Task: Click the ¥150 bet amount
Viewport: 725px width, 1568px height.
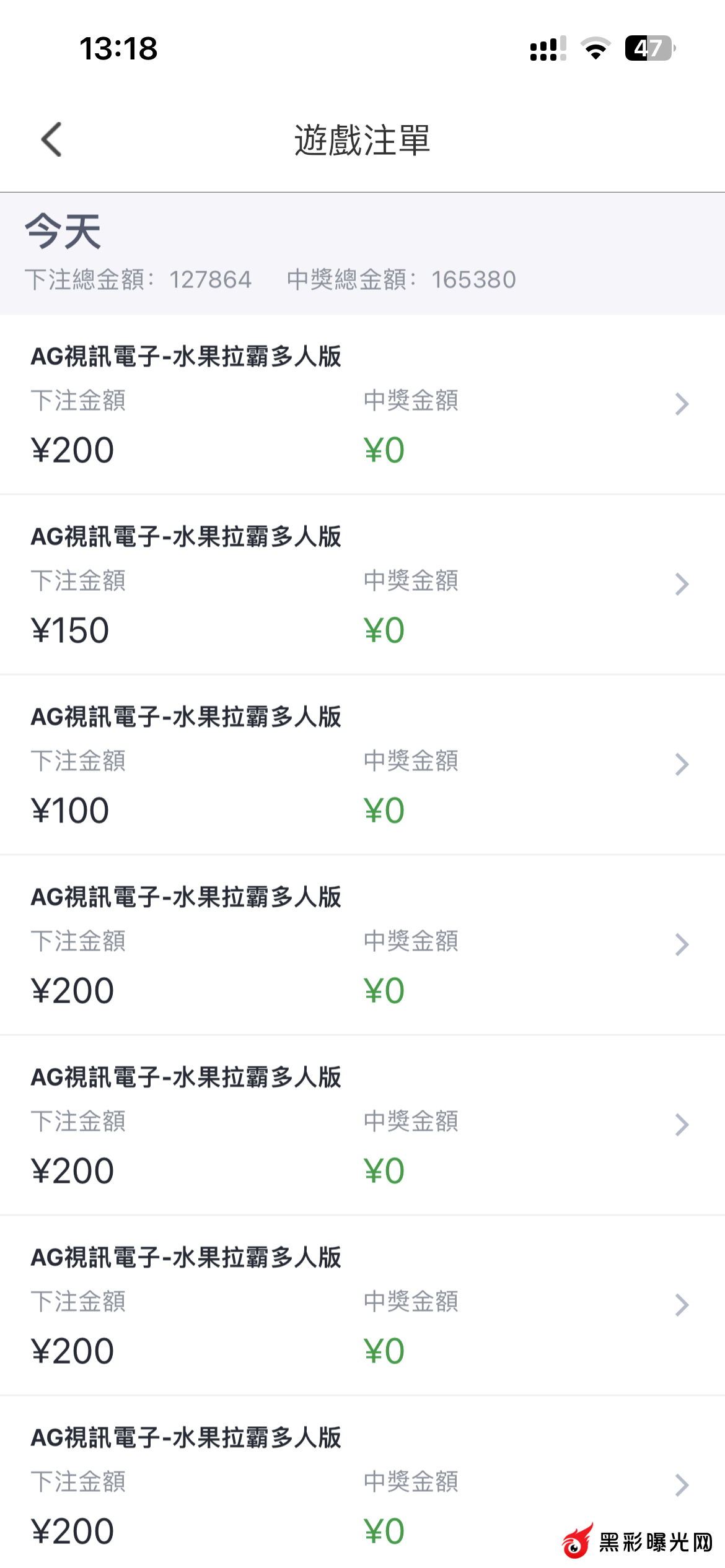Action: (70, 630)
